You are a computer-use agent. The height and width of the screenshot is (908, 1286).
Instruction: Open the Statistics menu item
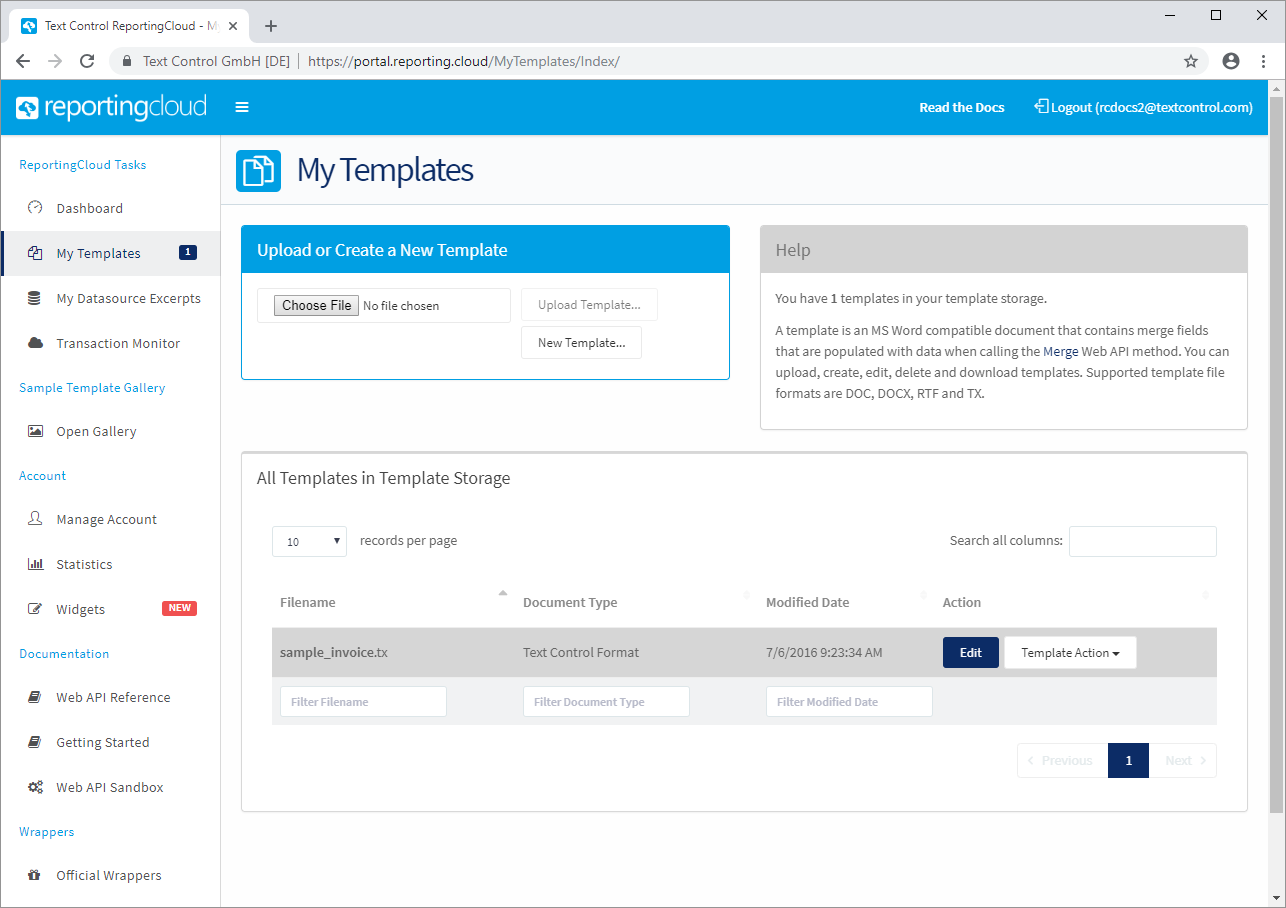coord(110,564)
